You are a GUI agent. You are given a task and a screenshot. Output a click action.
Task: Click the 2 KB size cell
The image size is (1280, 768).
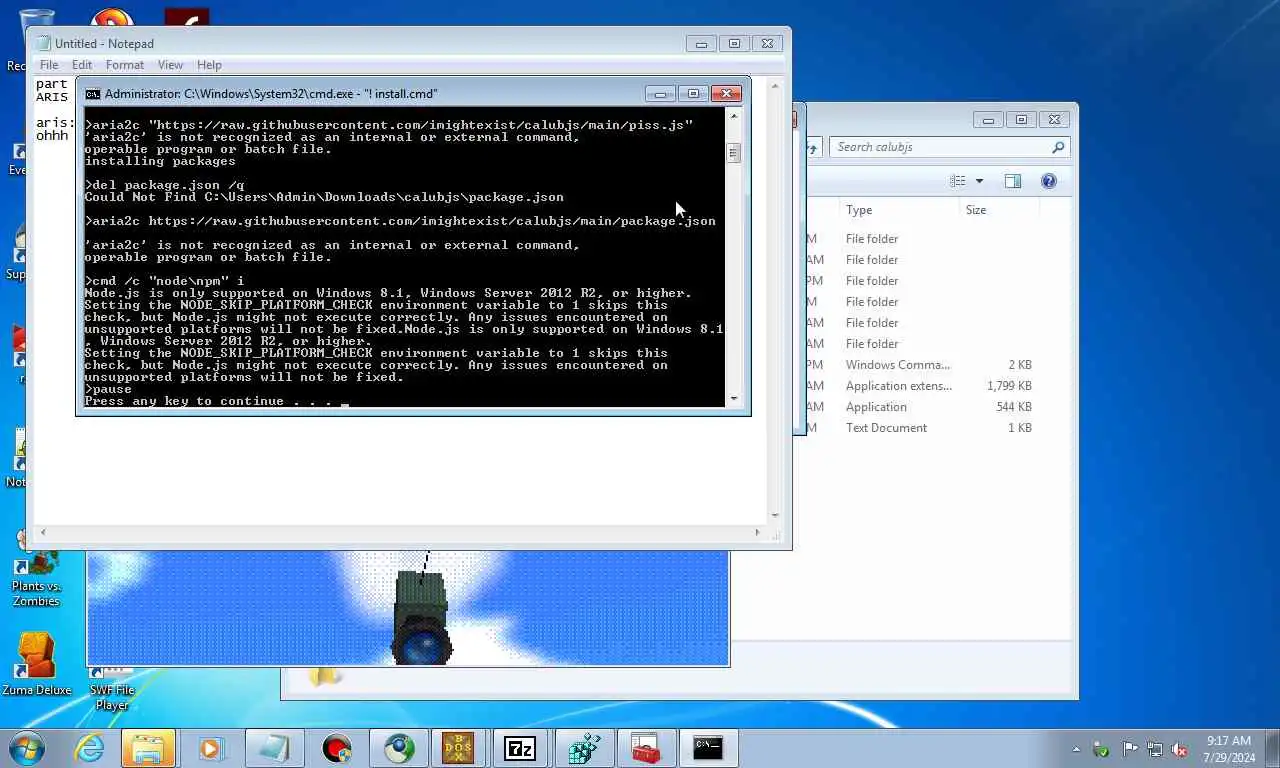coord(1020,365)
